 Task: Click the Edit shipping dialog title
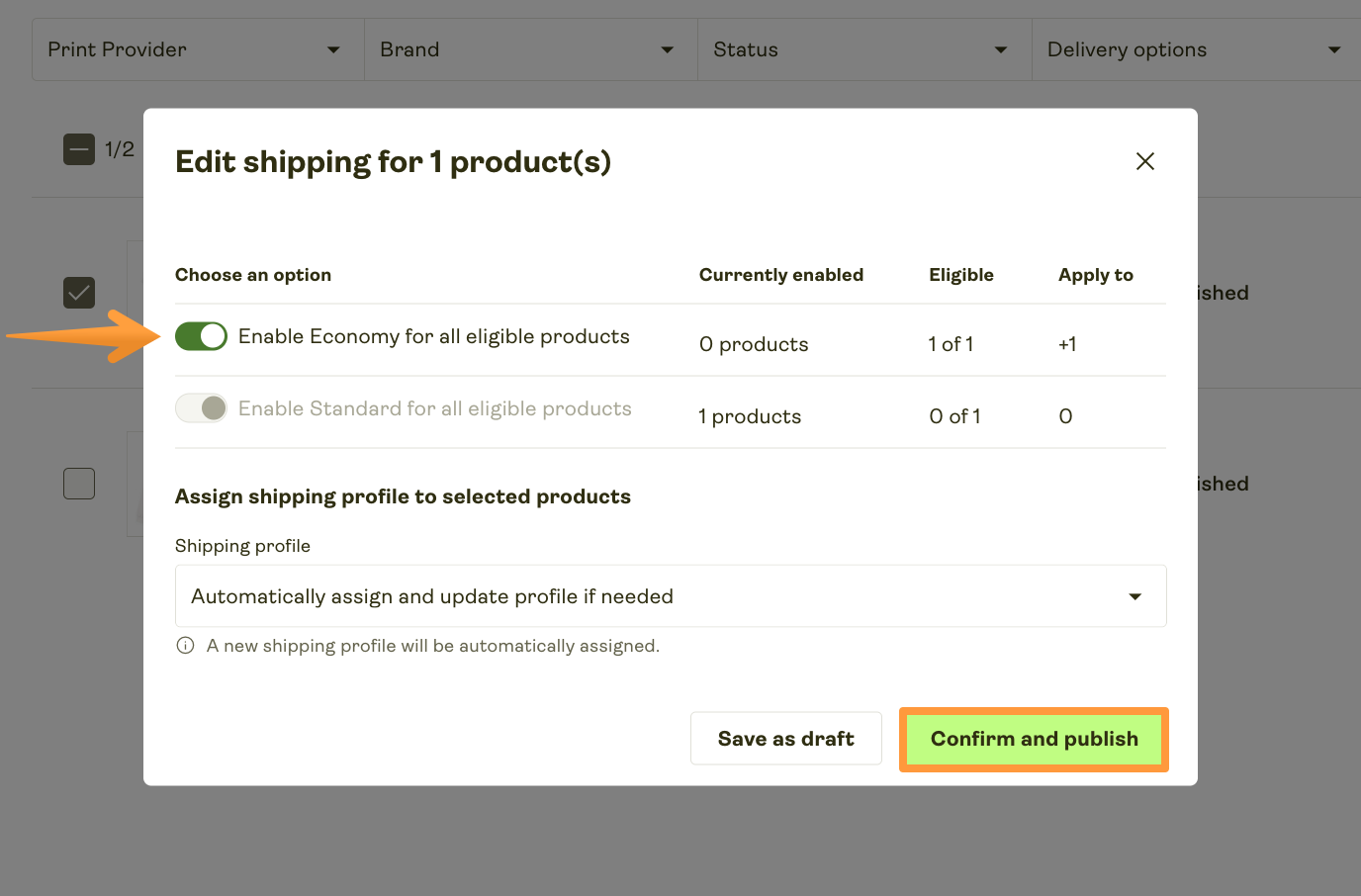click(392, 161)
